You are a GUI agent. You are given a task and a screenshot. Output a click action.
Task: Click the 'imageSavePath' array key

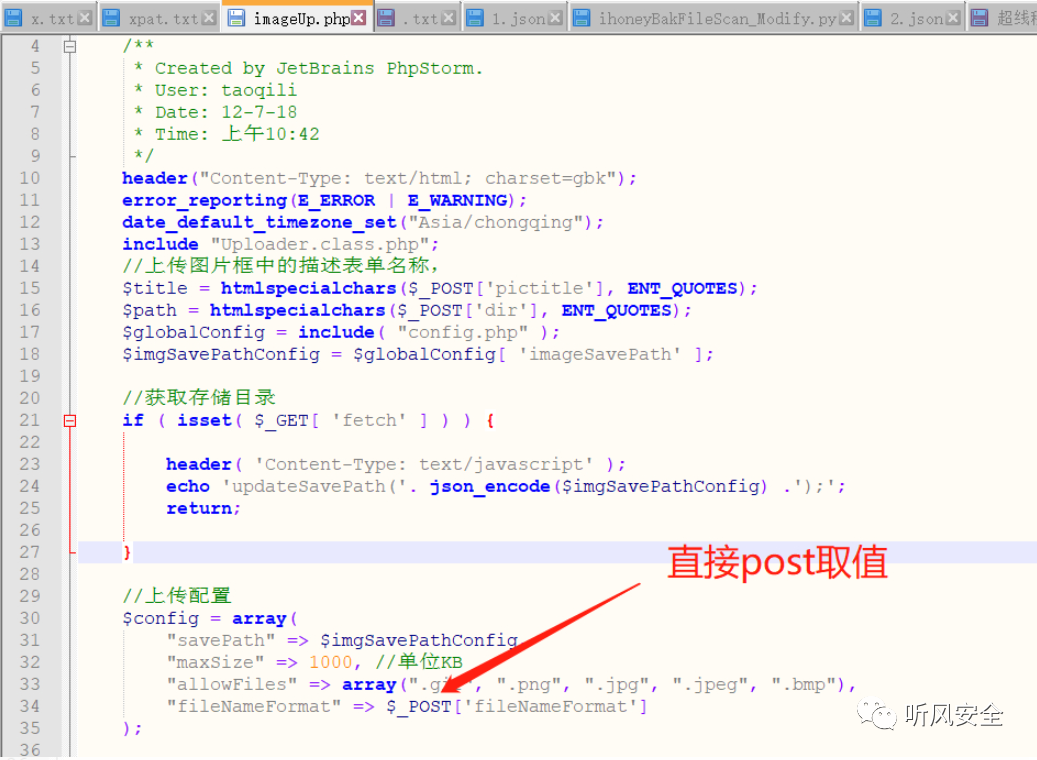pyautogui.click(x=600, y=355)
